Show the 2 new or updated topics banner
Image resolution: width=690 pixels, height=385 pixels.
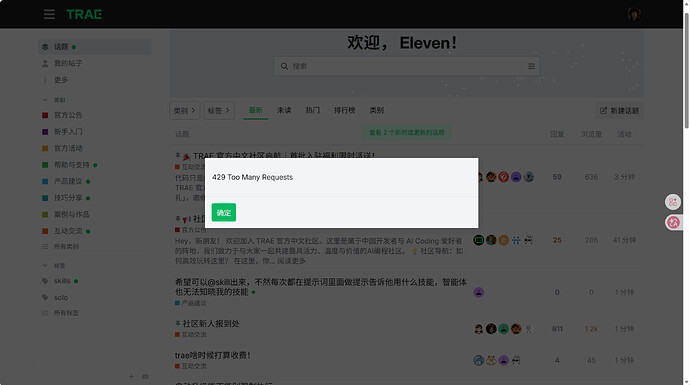pyautogui.click(x=407, y=132)
